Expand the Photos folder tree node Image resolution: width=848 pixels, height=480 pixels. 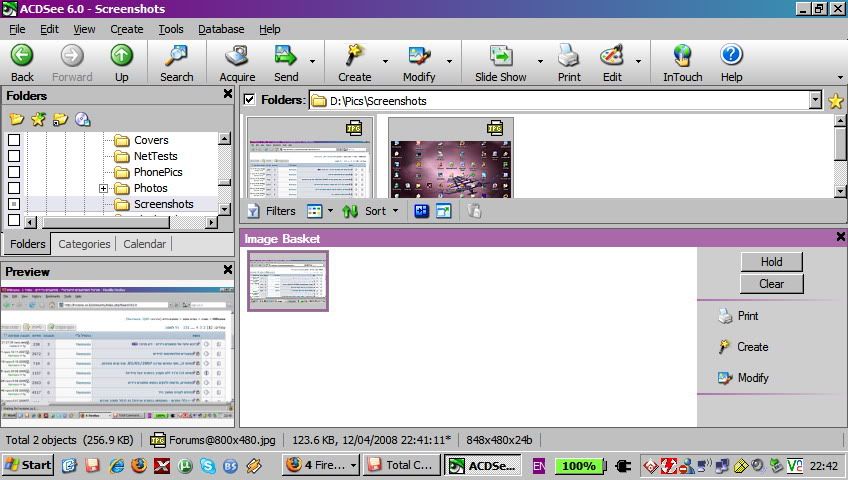pos(103,188)
